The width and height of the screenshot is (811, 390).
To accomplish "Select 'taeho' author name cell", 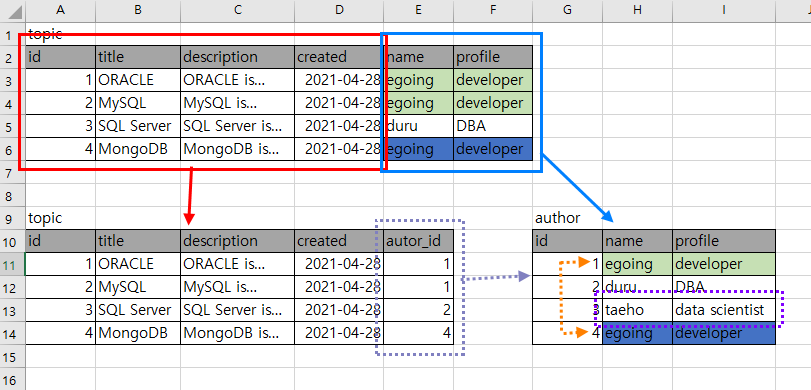I will click(x=638, y=310).
